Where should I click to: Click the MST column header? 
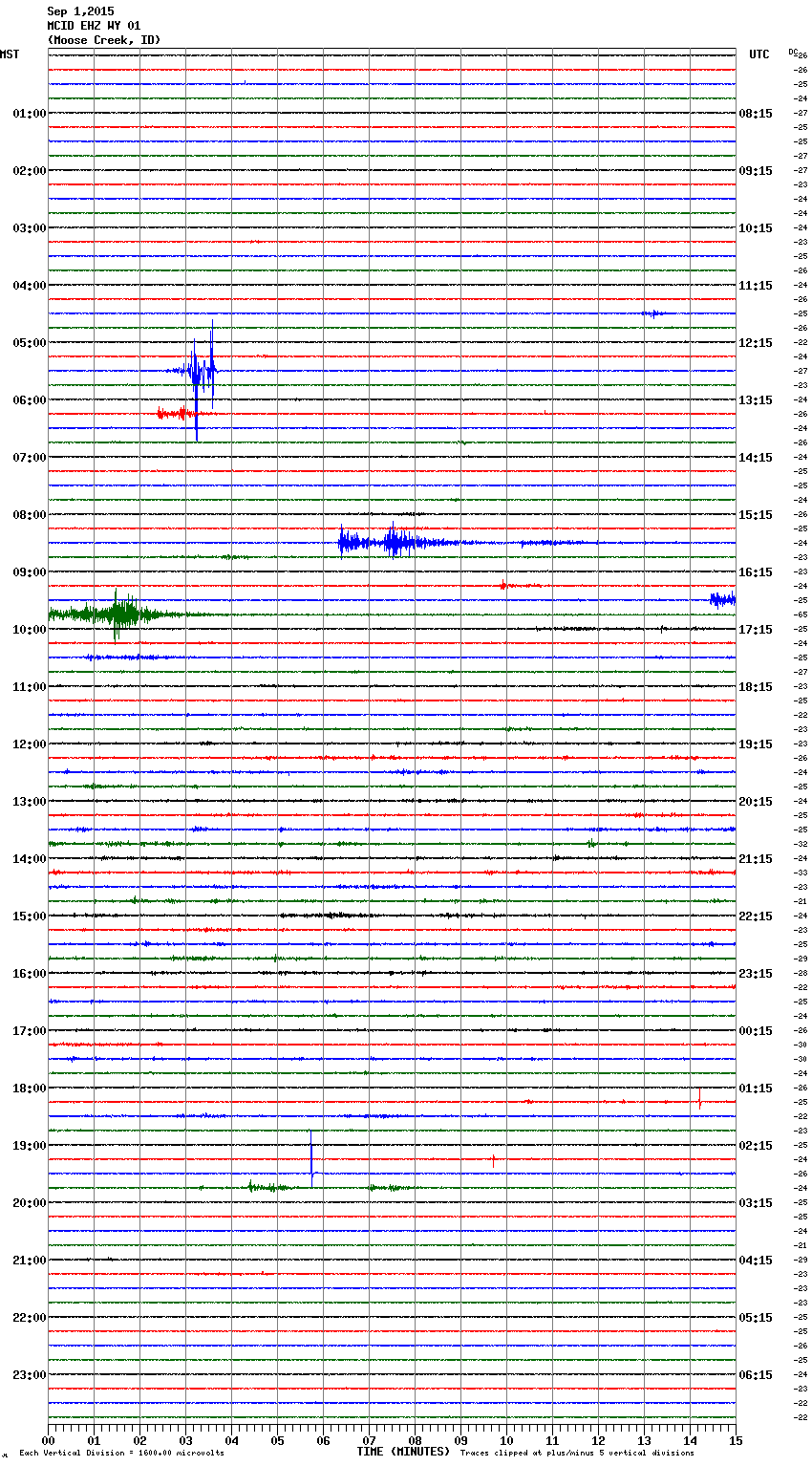point(10,54)
